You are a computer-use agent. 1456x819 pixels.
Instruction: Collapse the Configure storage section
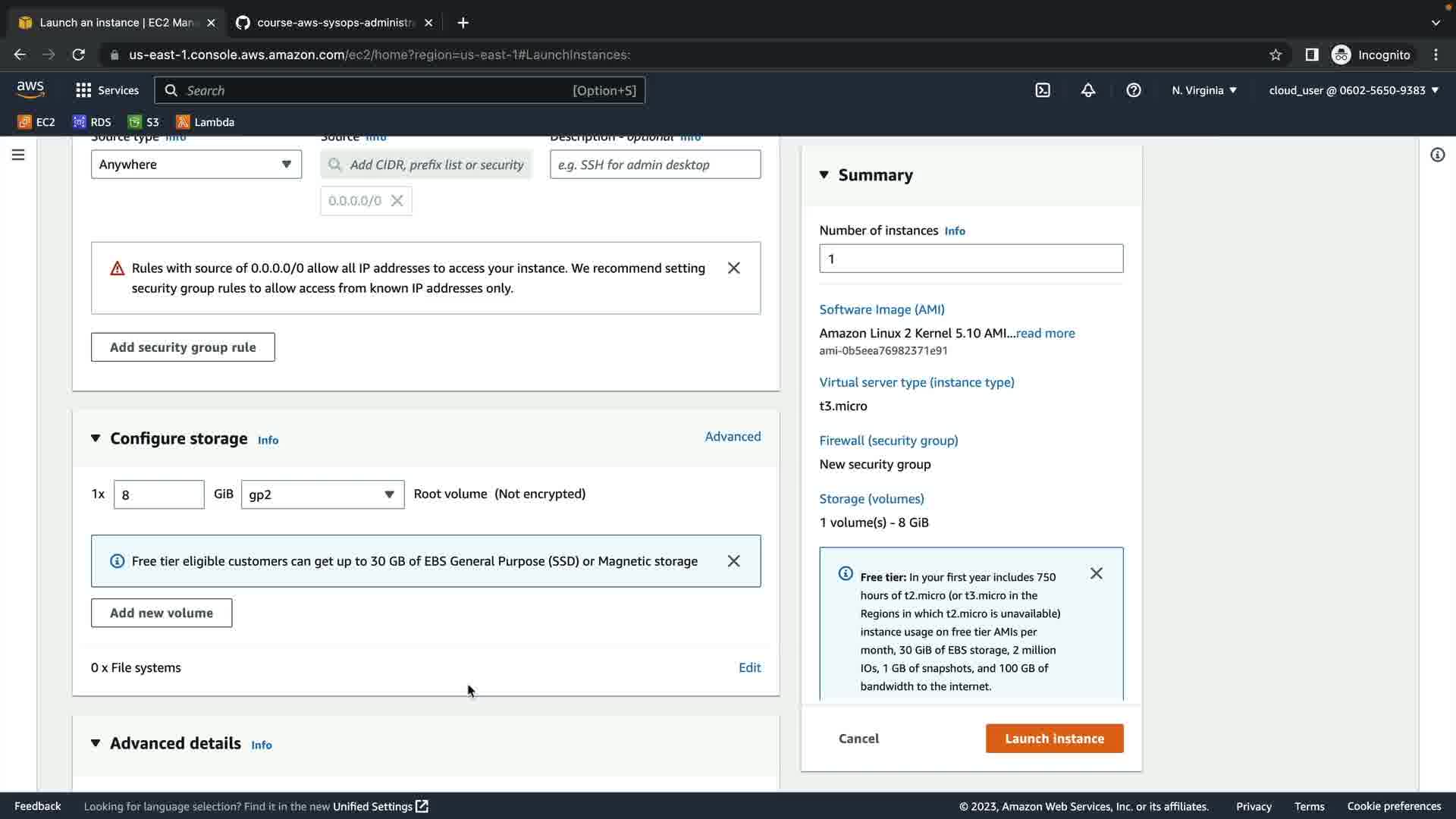click(x=96, y=438)
